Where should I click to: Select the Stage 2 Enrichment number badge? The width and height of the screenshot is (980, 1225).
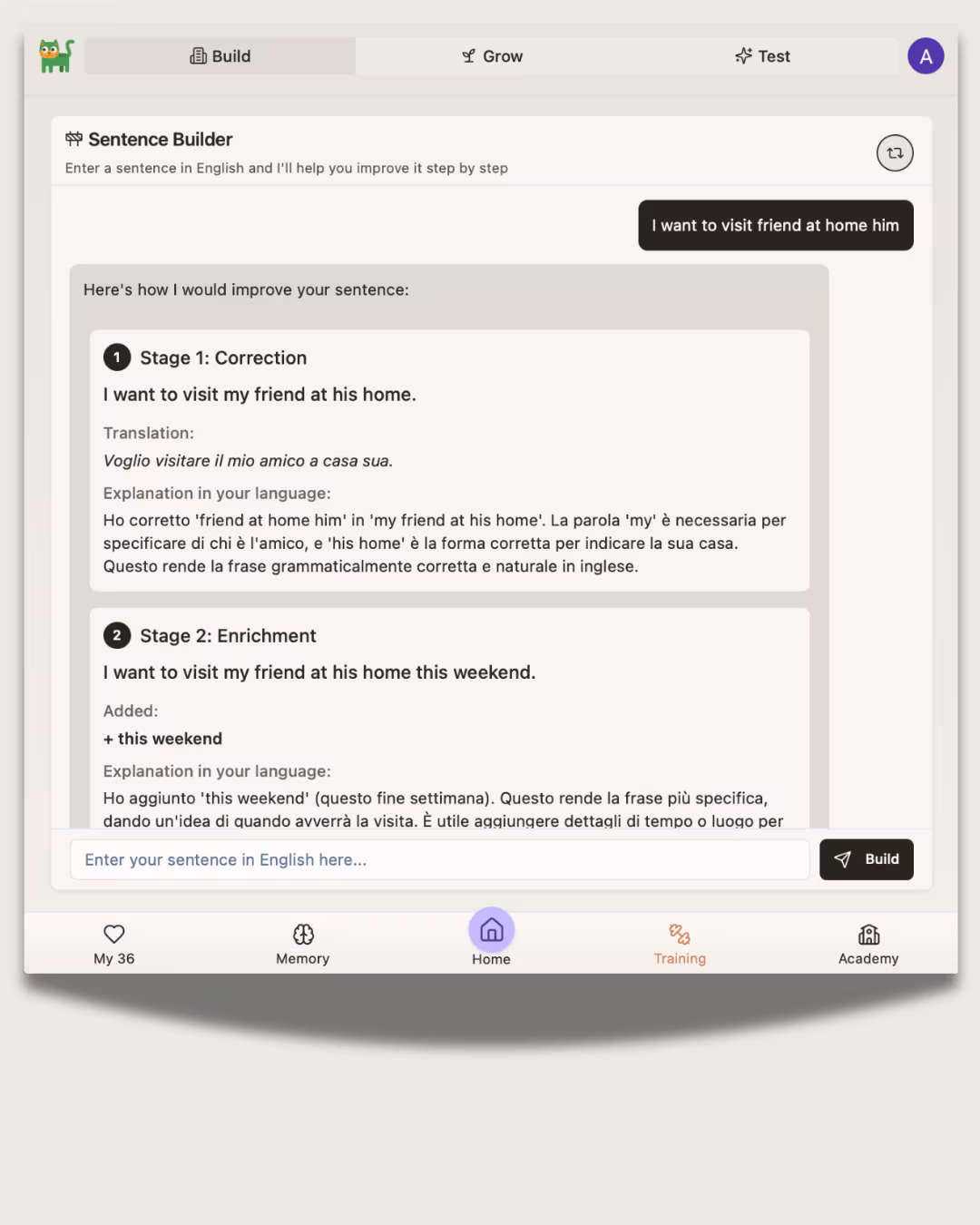pos(117,635)
